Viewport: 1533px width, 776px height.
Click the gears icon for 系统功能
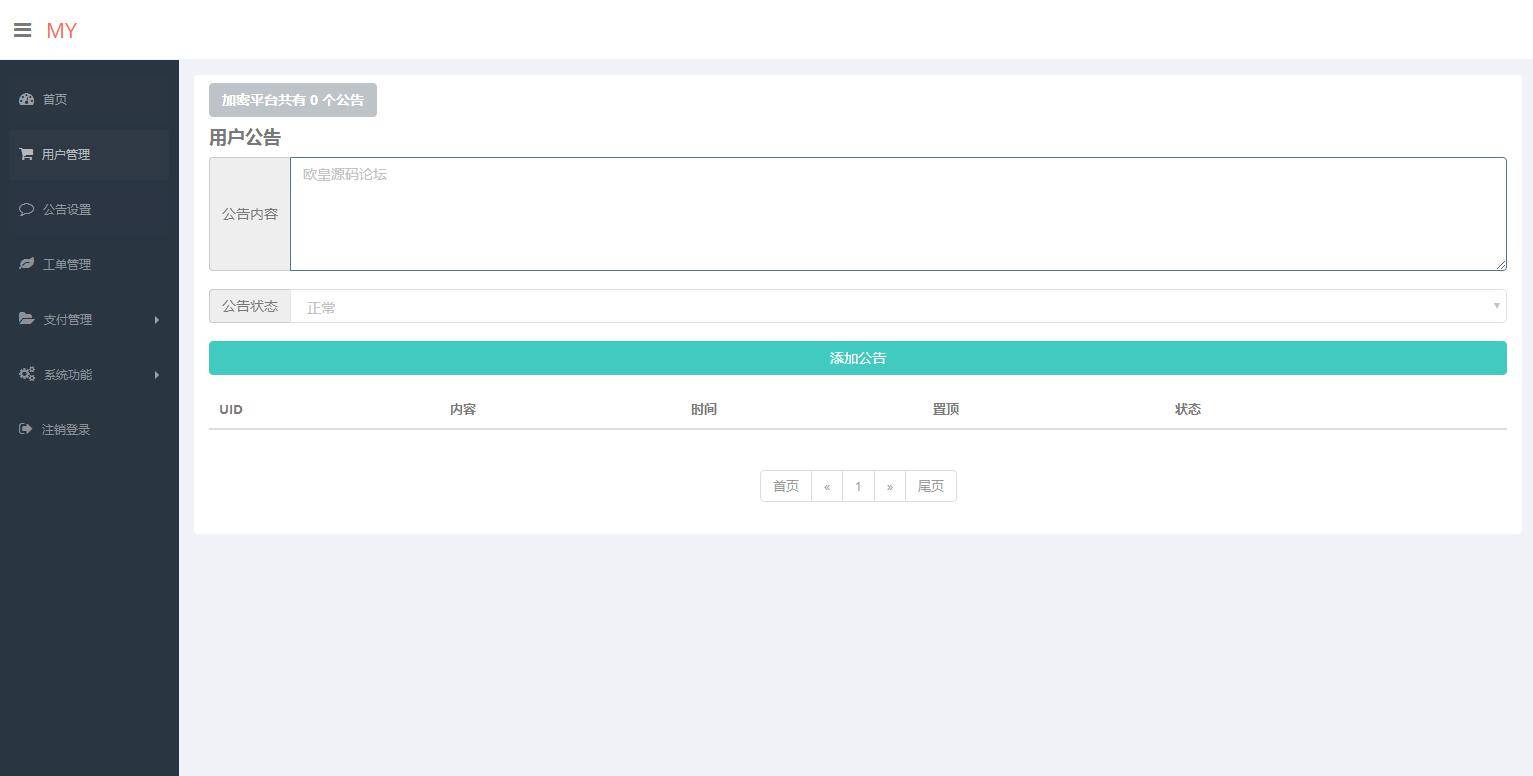[x=26, y=374]
